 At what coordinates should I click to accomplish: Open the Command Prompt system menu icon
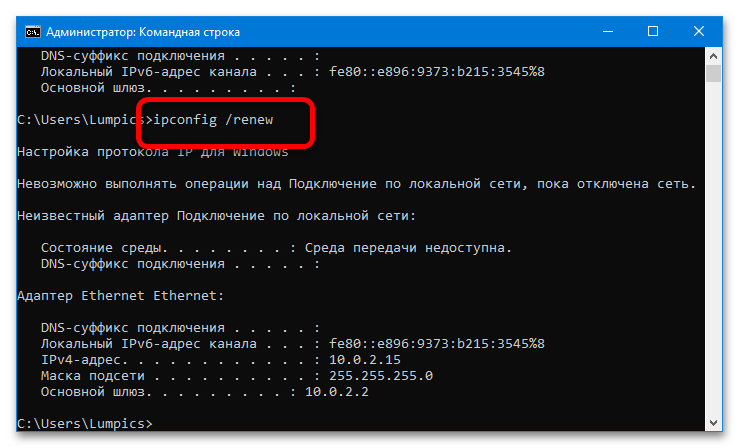[33, 31]
